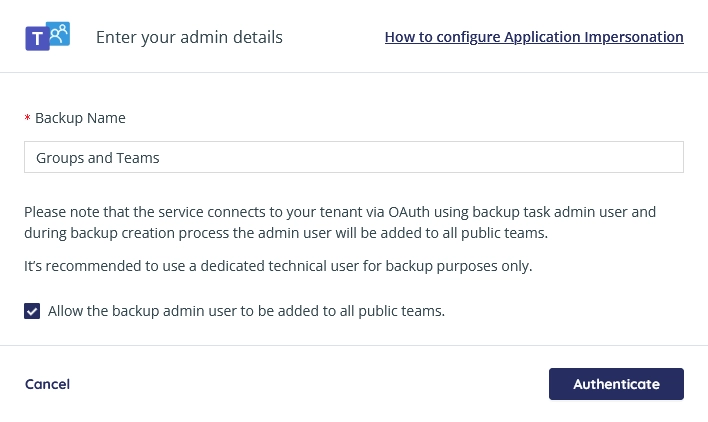This screenshot has width=708, height=422.
Task: Click the 'Please note that the service connects' paragraph
Action: (x=340, y=223)
